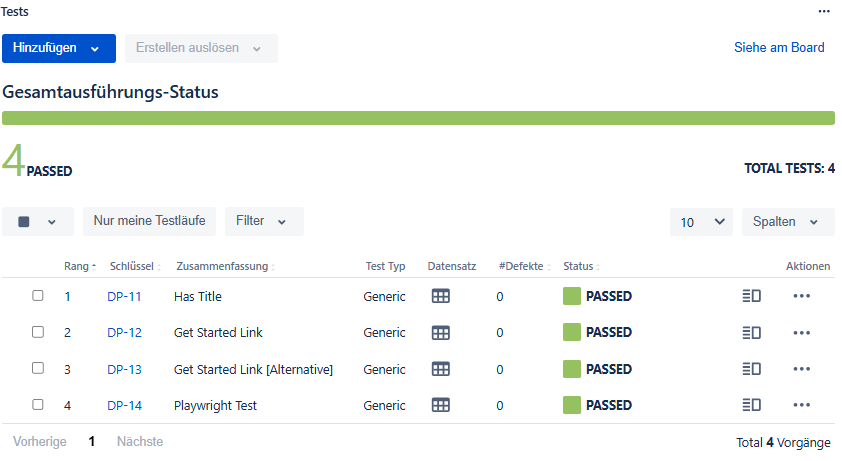842x461 pixels.
Task: Check the box next to DP-14
Action: pos(38,405)
